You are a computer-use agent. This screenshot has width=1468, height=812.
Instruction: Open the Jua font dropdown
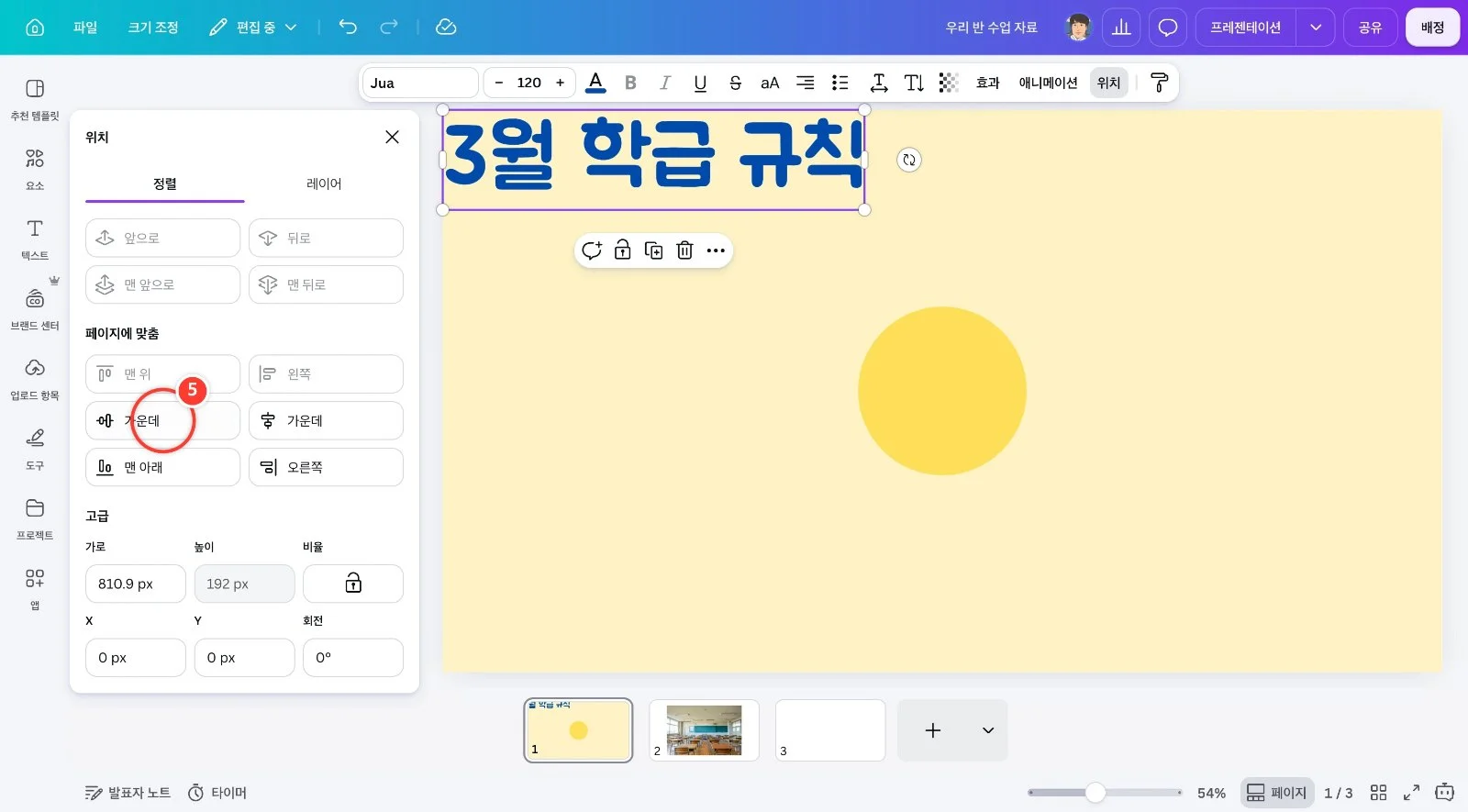click(420, 83)
